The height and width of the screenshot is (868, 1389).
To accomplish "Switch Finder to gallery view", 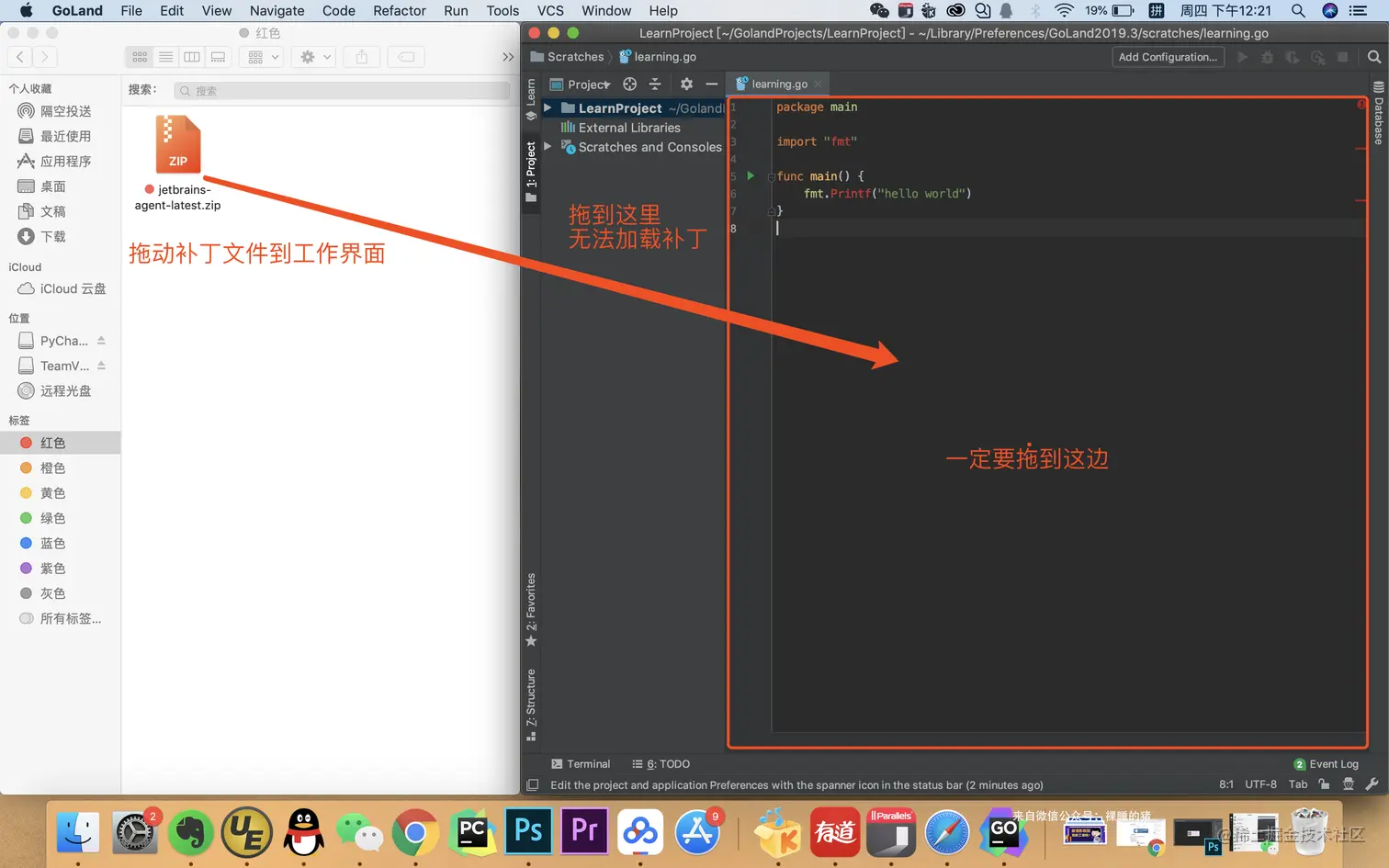I will tap(218, 57).
